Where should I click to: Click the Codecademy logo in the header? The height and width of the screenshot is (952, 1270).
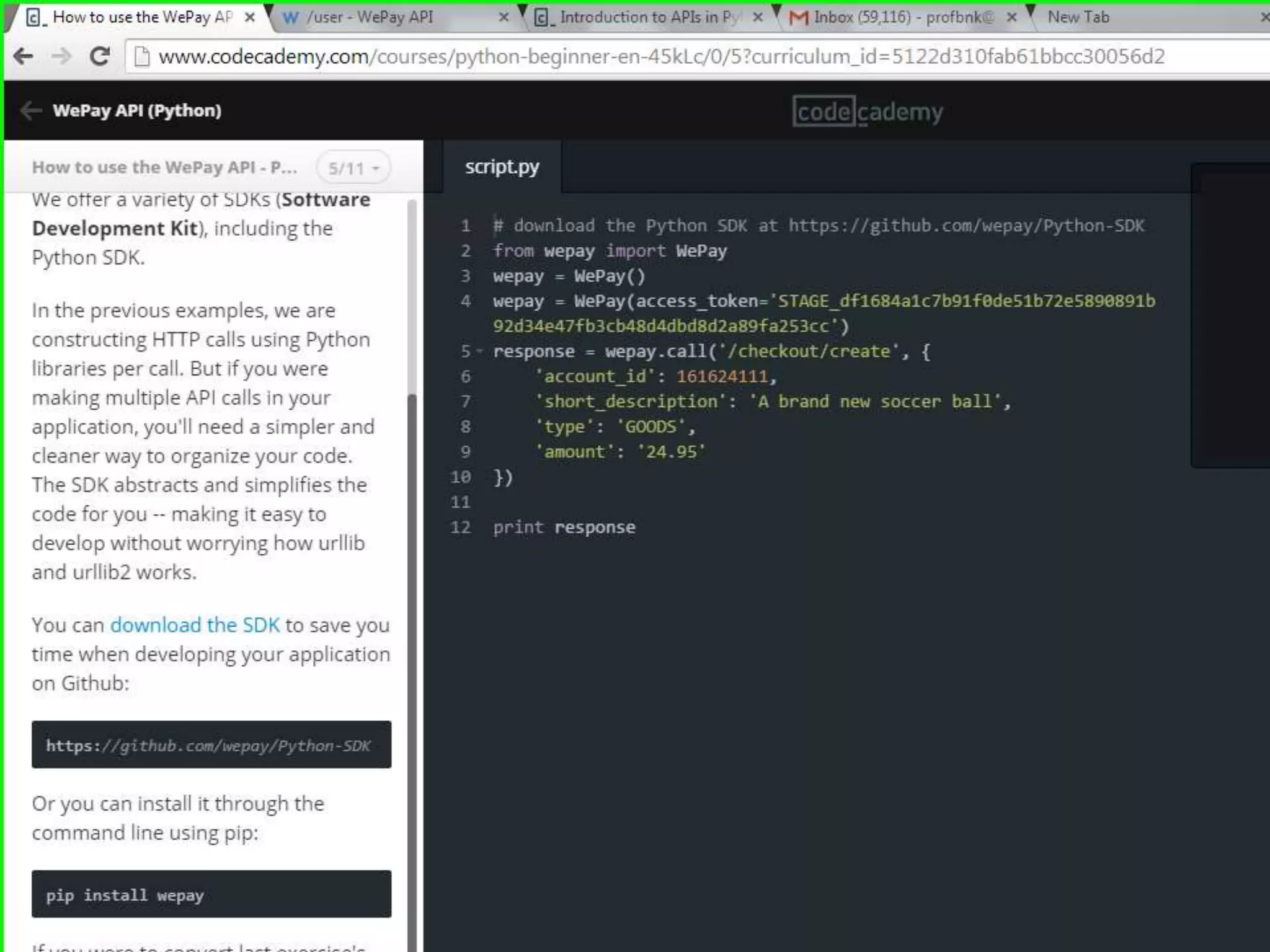pyautogui.click(x=868, y=112)
